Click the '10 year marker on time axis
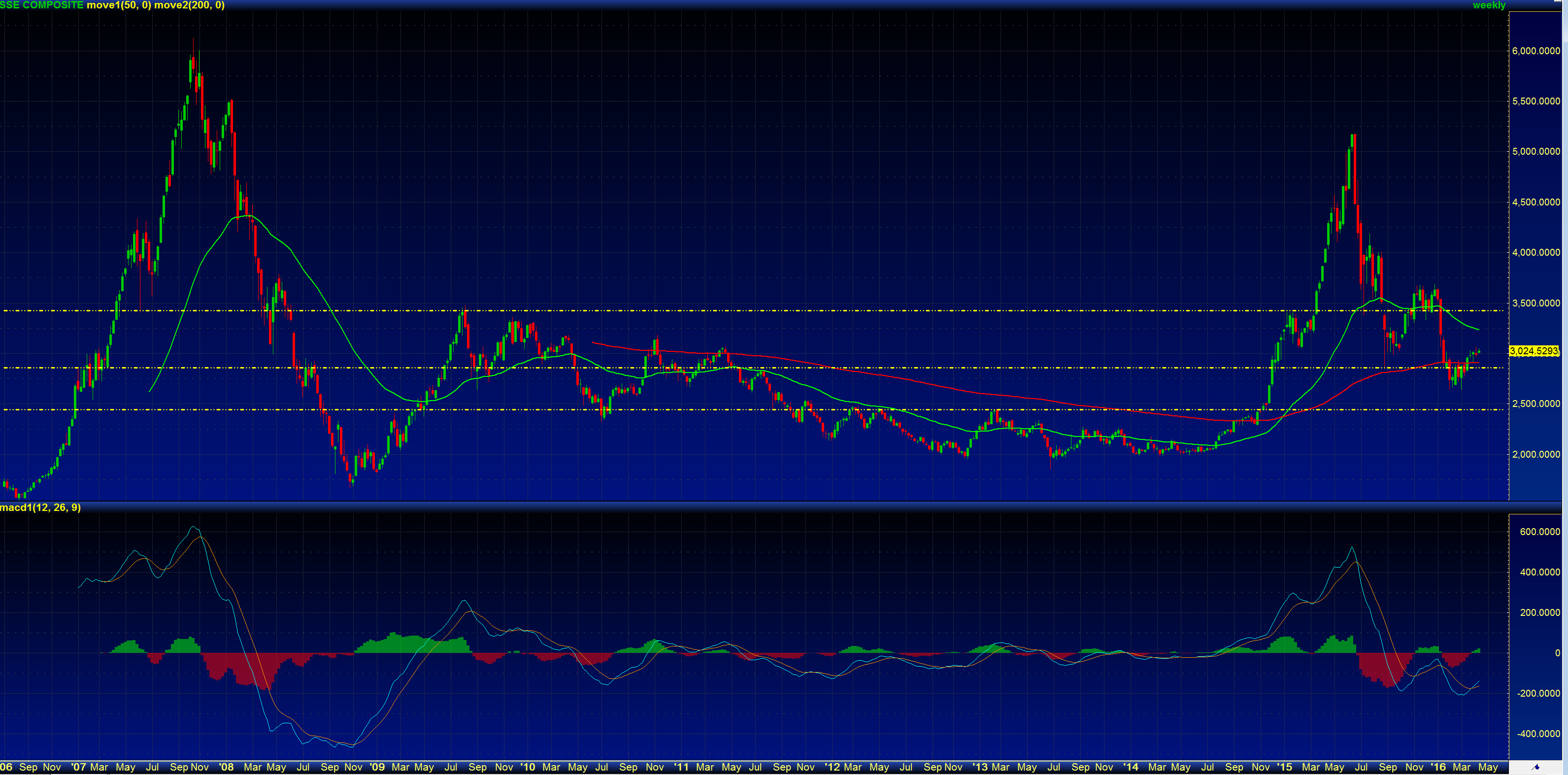 [527, 767]
